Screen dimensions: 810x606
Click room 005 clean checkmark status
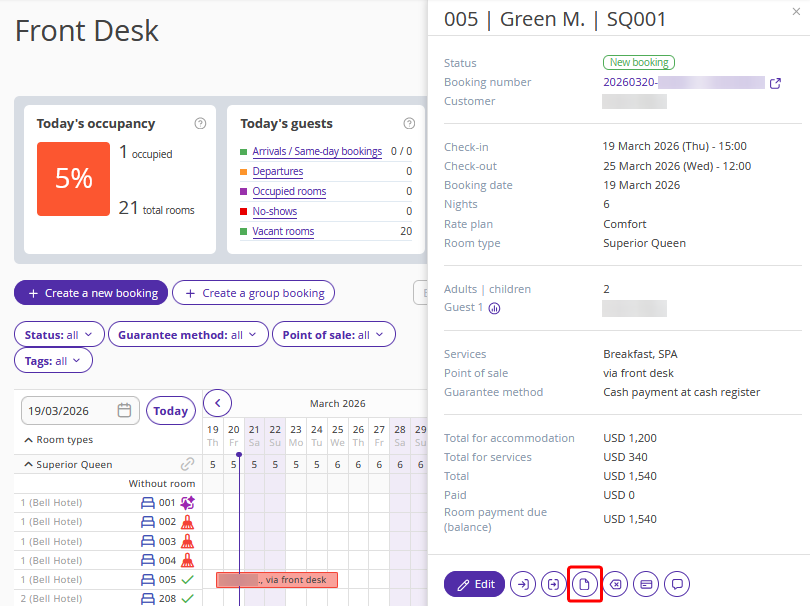pos(187,579)
